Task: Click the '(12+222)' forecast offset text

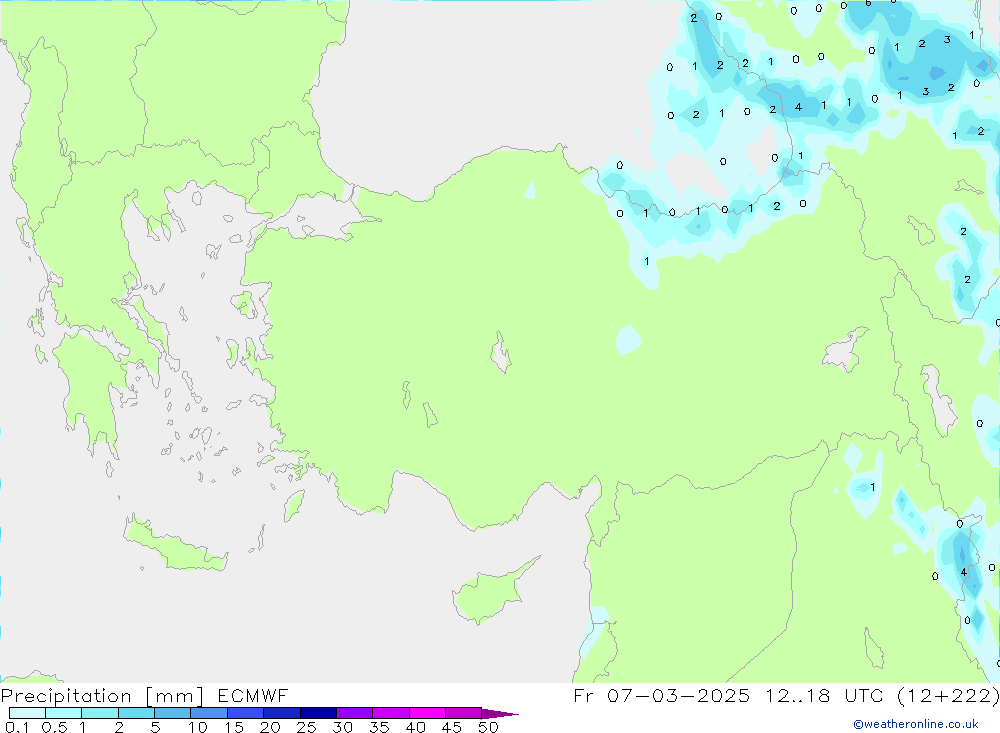Action: click(948, 696)
